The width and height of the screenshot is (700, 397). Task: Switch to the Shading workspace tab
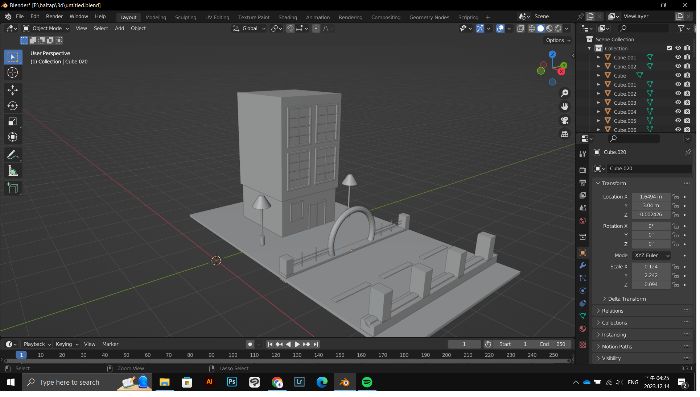pos(289,17)
